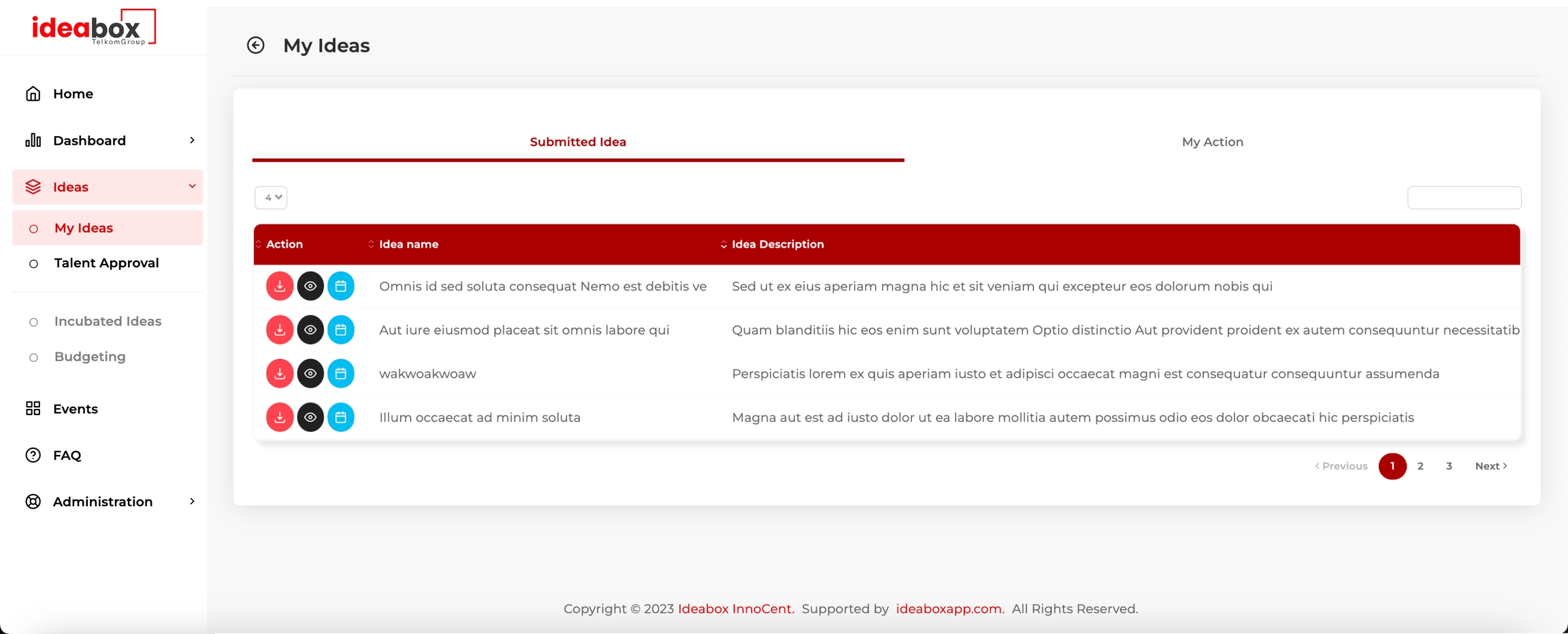
Task: Click calendar icon for 'Aut iure eiusmod' idea
Action: (341, 330)
